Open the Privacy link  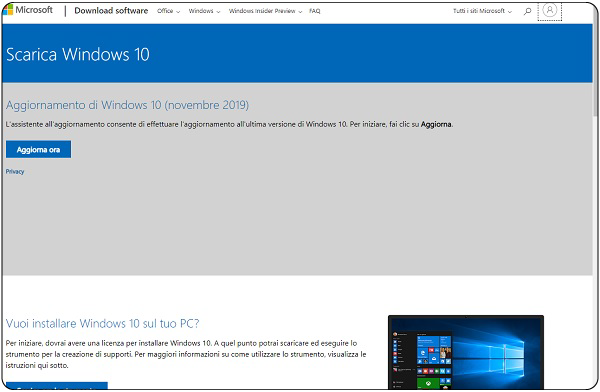click(15, 172)
